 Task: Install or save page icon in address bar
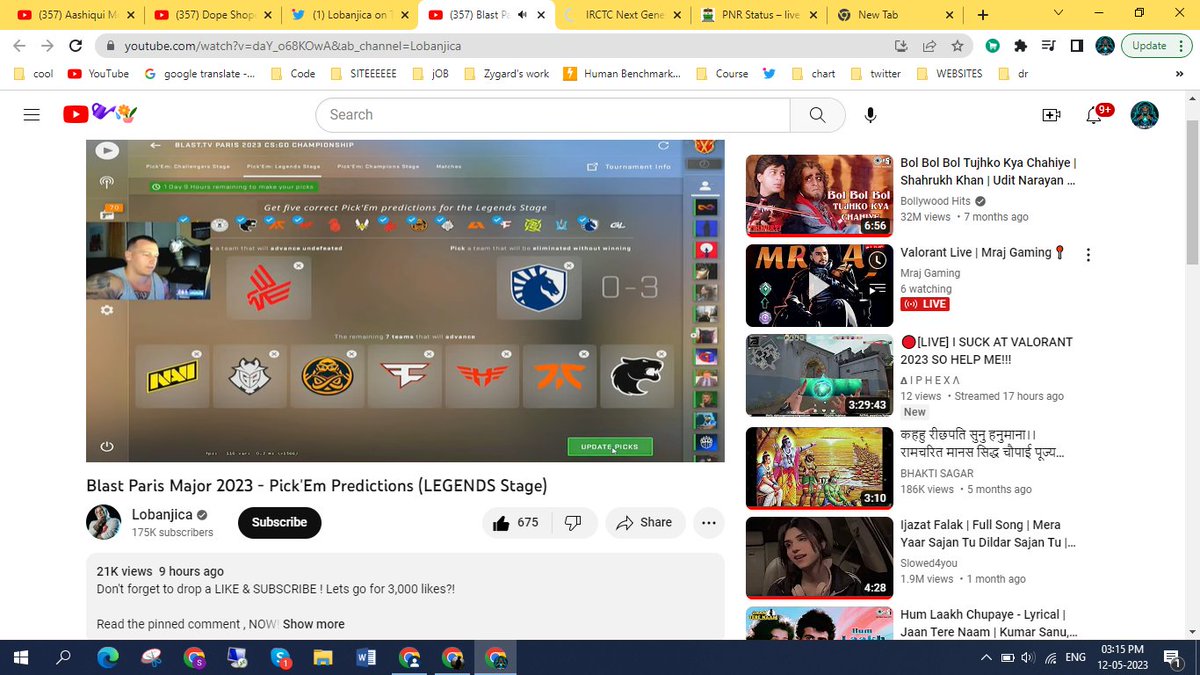coord(901,46)
